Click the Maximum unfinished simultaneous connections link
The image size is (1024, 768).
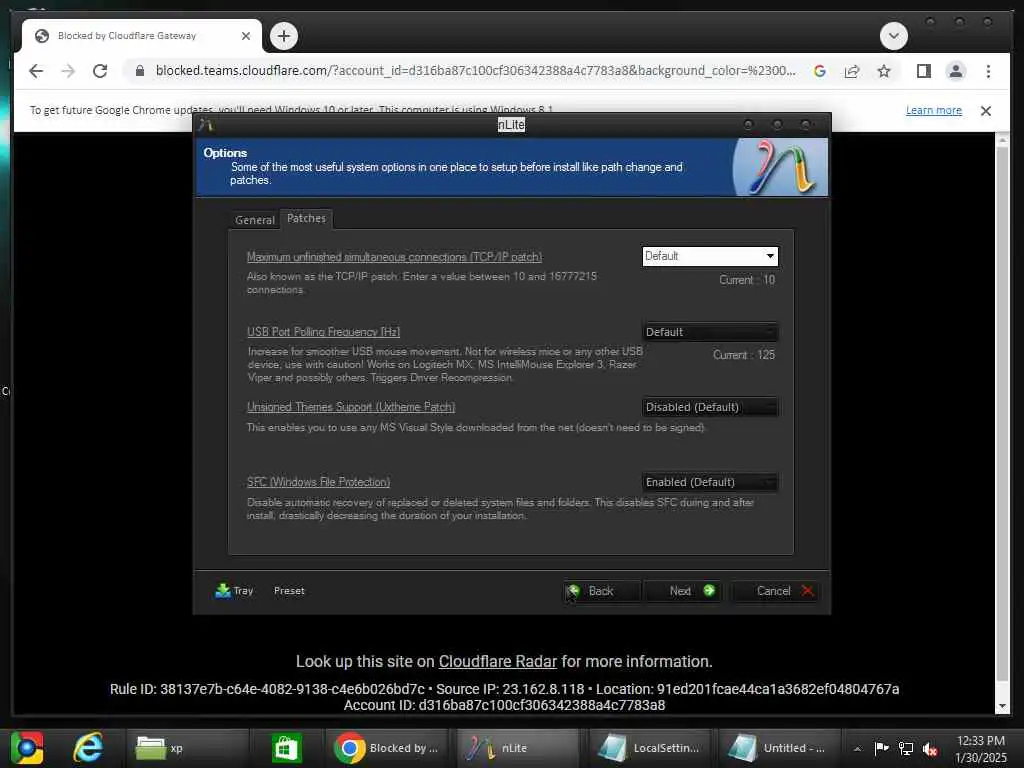click(x=394, y=257)
